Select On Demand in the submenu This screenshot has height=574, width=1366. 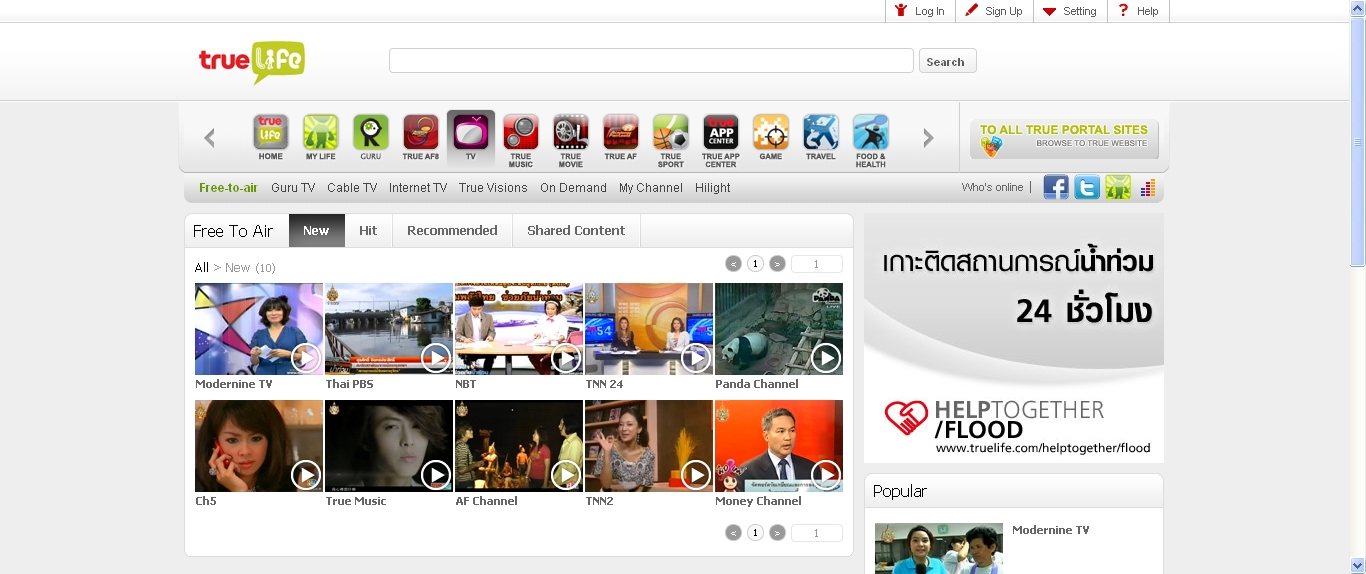(573, 188)
